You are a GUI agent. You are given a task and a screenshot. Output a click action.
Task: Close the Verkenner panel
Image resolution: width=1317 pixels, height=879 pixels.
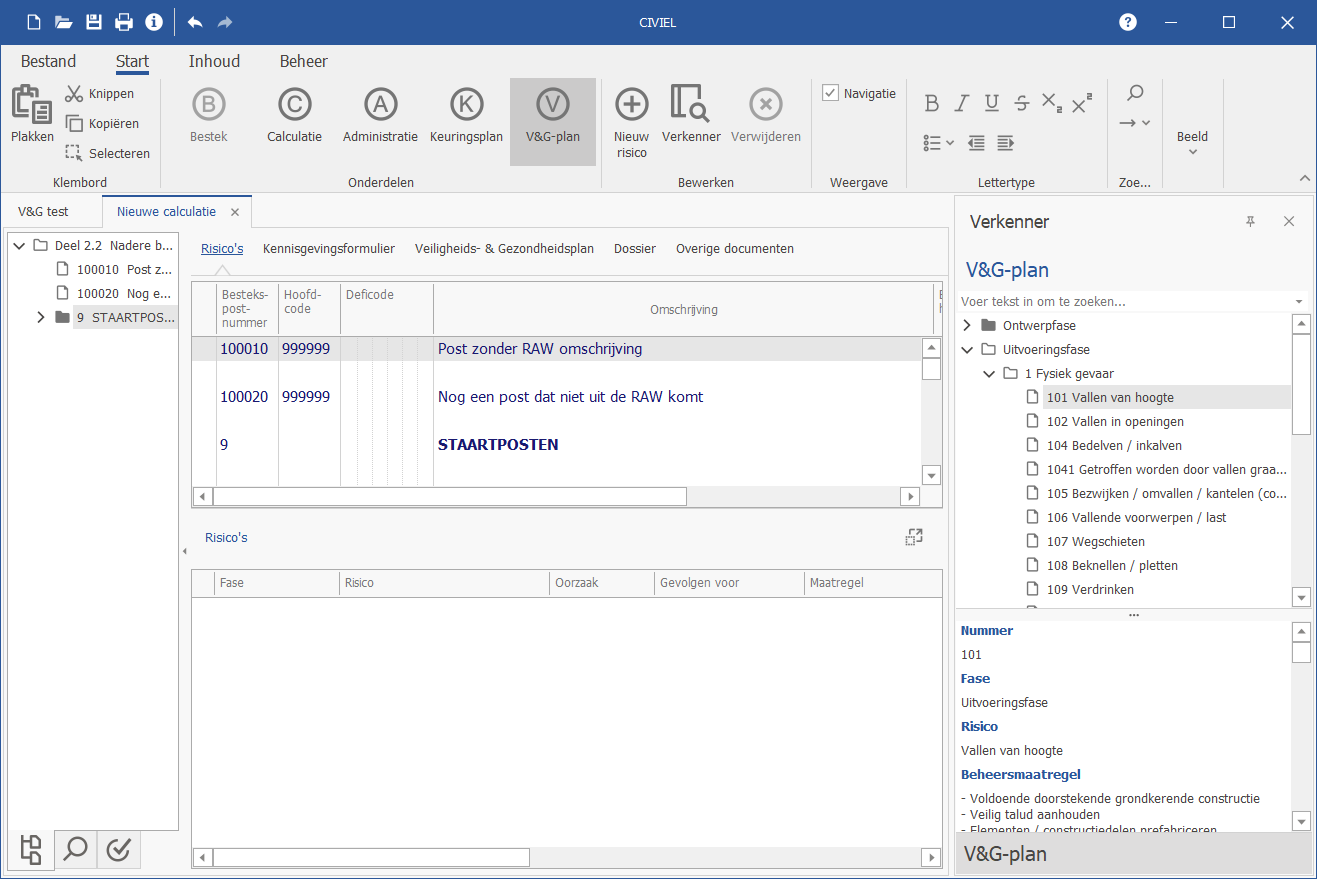[1289, 221]
